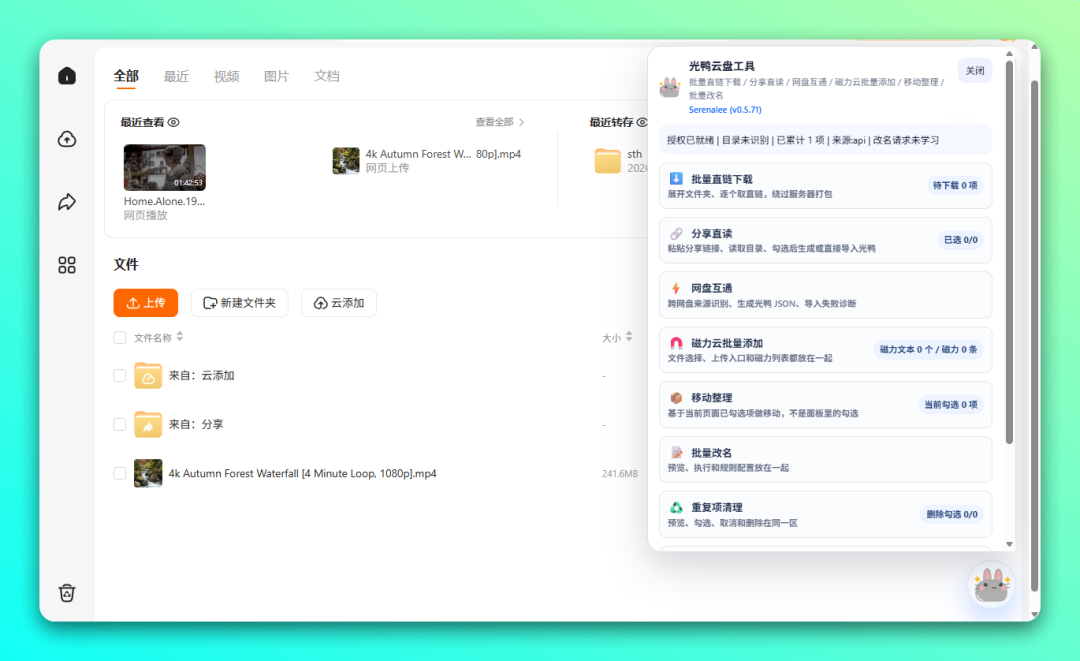Image resolution: width=1080 pixels, height=661 pixels.
Task: Check the box for 来自：云添加 folder
Action: (x=120, y=376)
